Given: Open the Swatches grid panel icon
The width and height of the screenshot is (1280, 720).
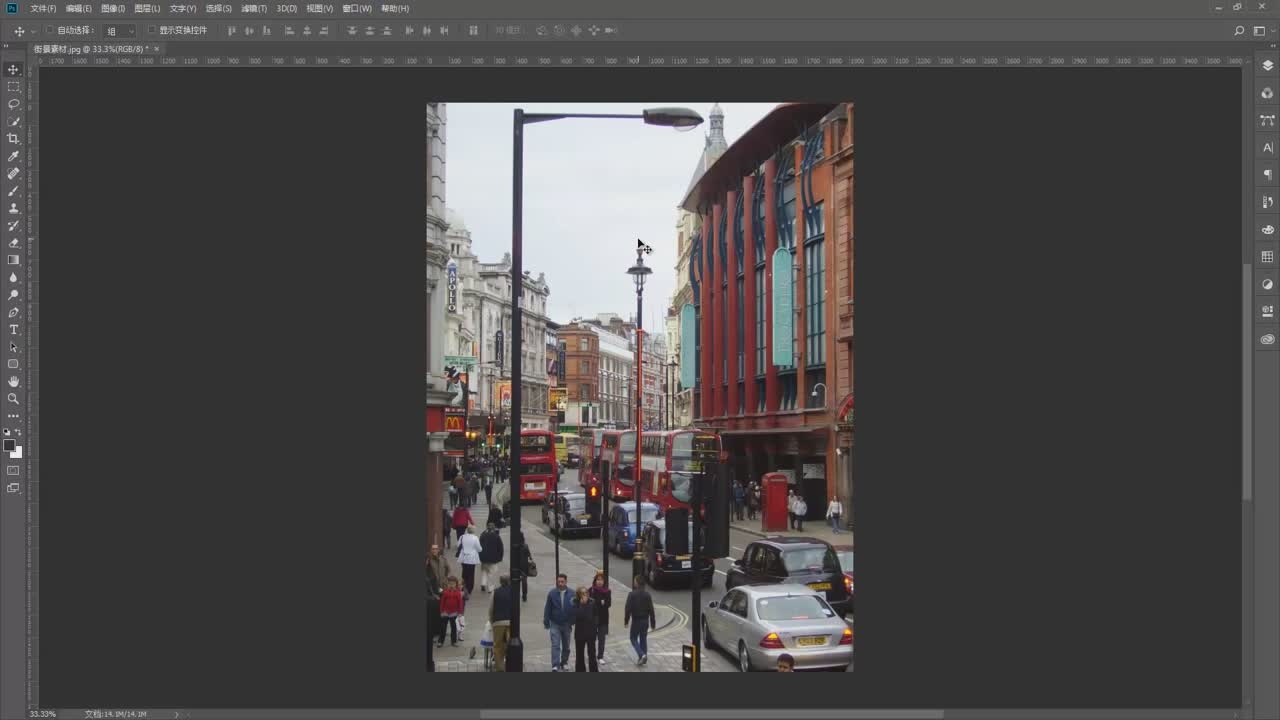Looking at the screenshot, I should tap(1267, 257).
